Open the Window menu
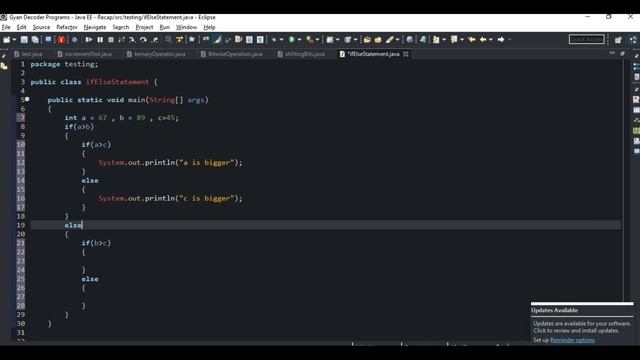 tap(186, 27)
